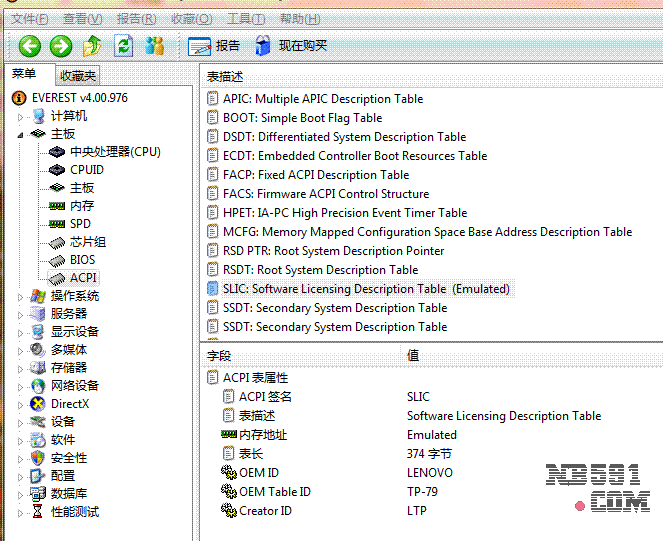
Task: Click the Refresh toolbar icon
Action: [x=123, y=45]
